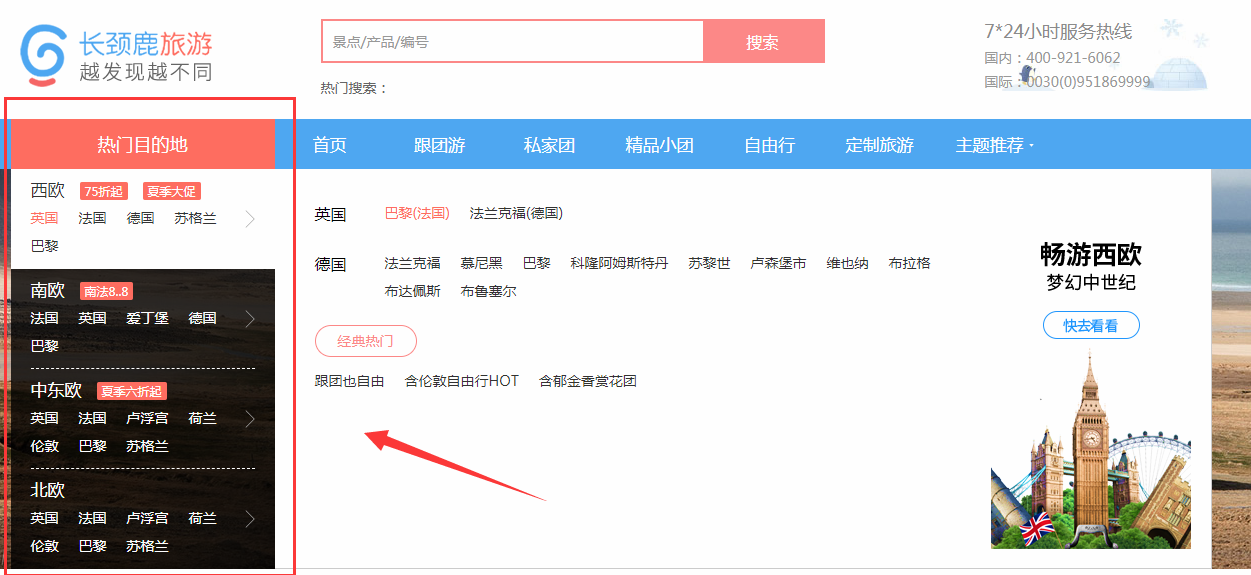Screen dimensions: 1251x575
Task: Click the 75折起 discount badge
Action: coord(104,192)
